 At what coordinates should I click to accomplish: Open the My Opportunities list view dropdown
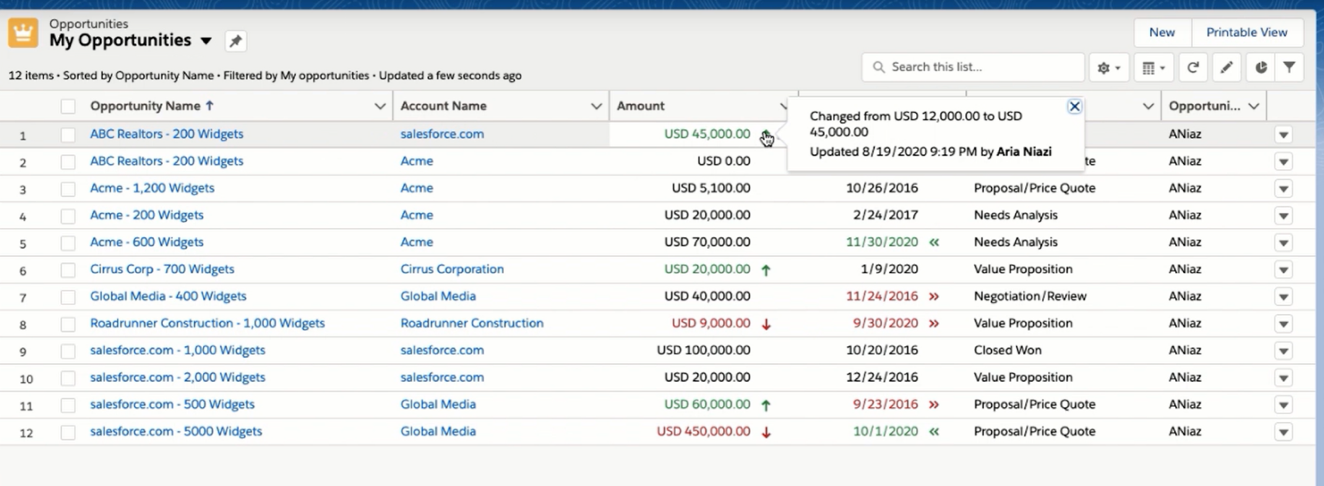[207, 41]
